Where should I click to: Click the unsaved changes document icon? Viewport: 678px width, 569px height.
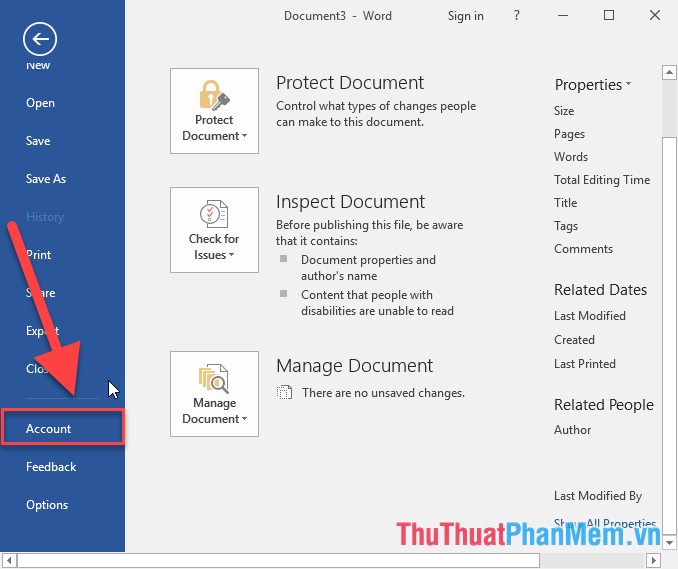coord(284,393)
